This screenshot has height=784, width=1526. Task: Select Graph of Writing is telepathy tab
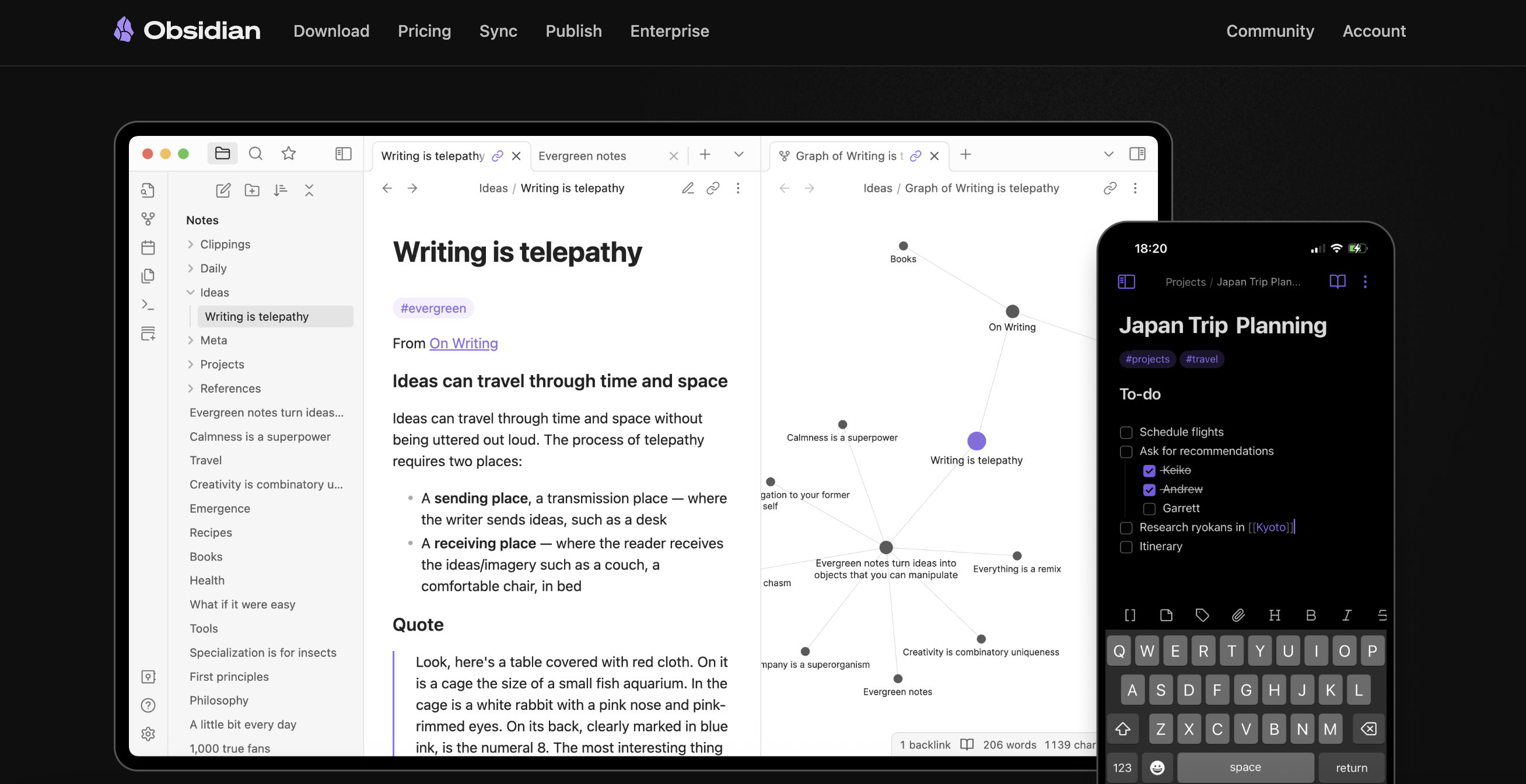tap(860, 156)
